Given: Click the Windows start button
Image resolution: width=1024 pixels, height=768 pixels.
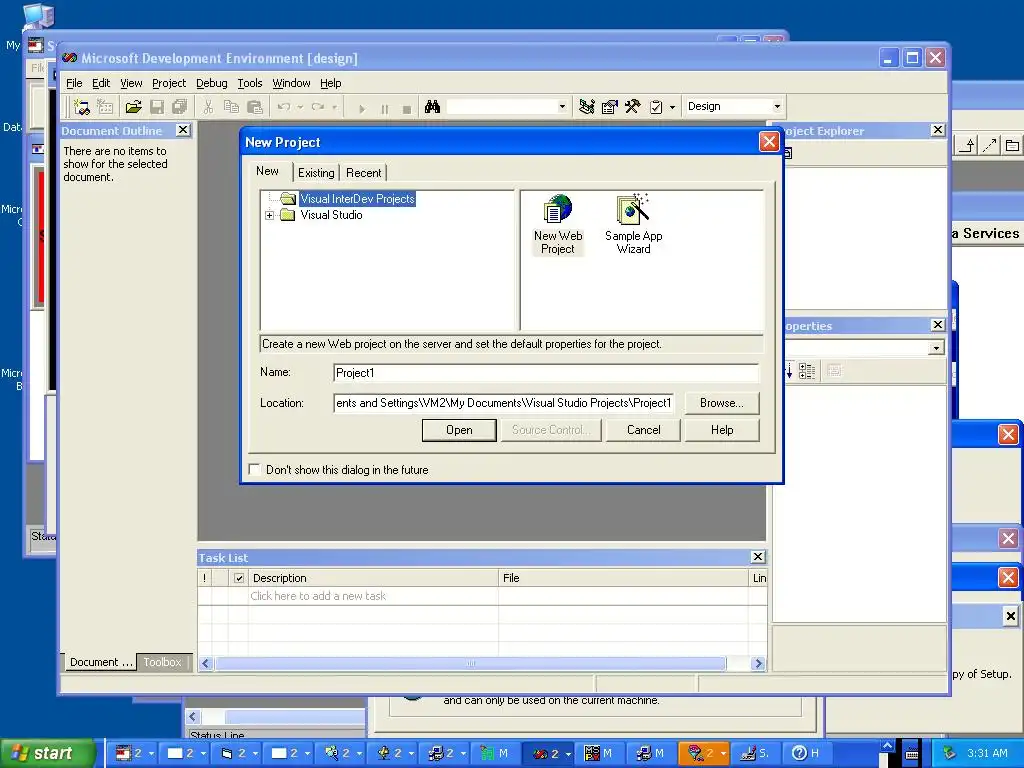Looking at the screenshot, I should pos(48,753).
